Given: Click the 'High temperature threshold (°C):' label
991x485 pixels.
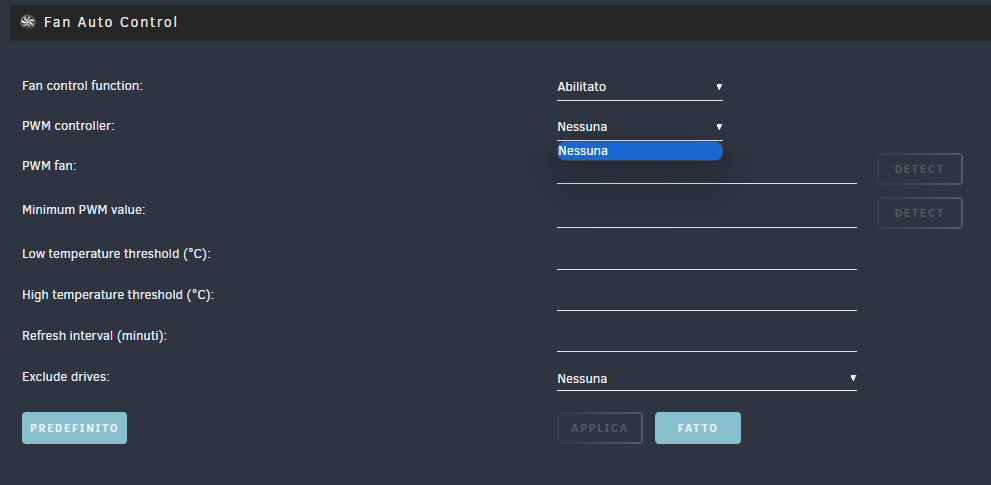Looking at the screenshot, I should click(x=118, y=295).
